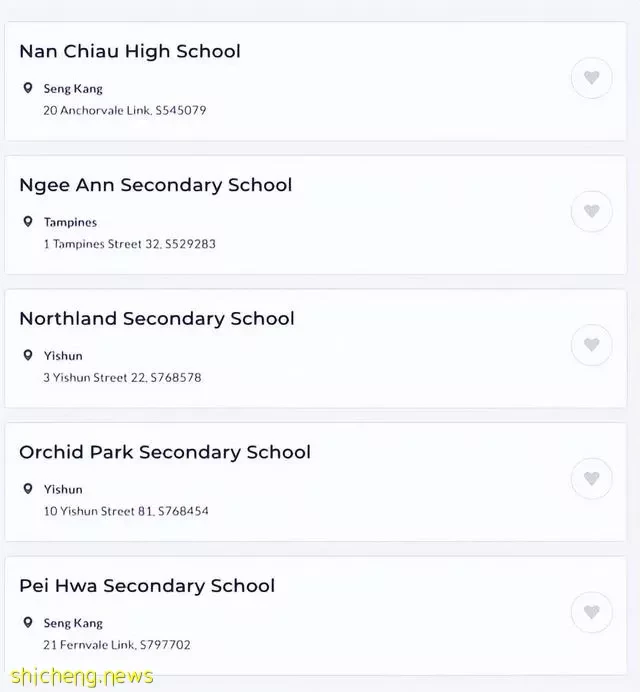Click location pin beside Seng Kang, Nan Chiau
The width and height of the screenshot is (640, 692).
[x=28, y=88]
